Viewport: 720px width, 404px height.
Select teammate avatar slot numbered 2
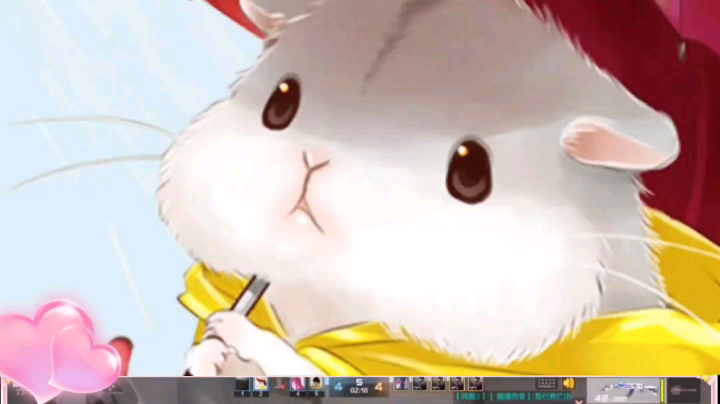pyautogui.click(x=260, y=385)
